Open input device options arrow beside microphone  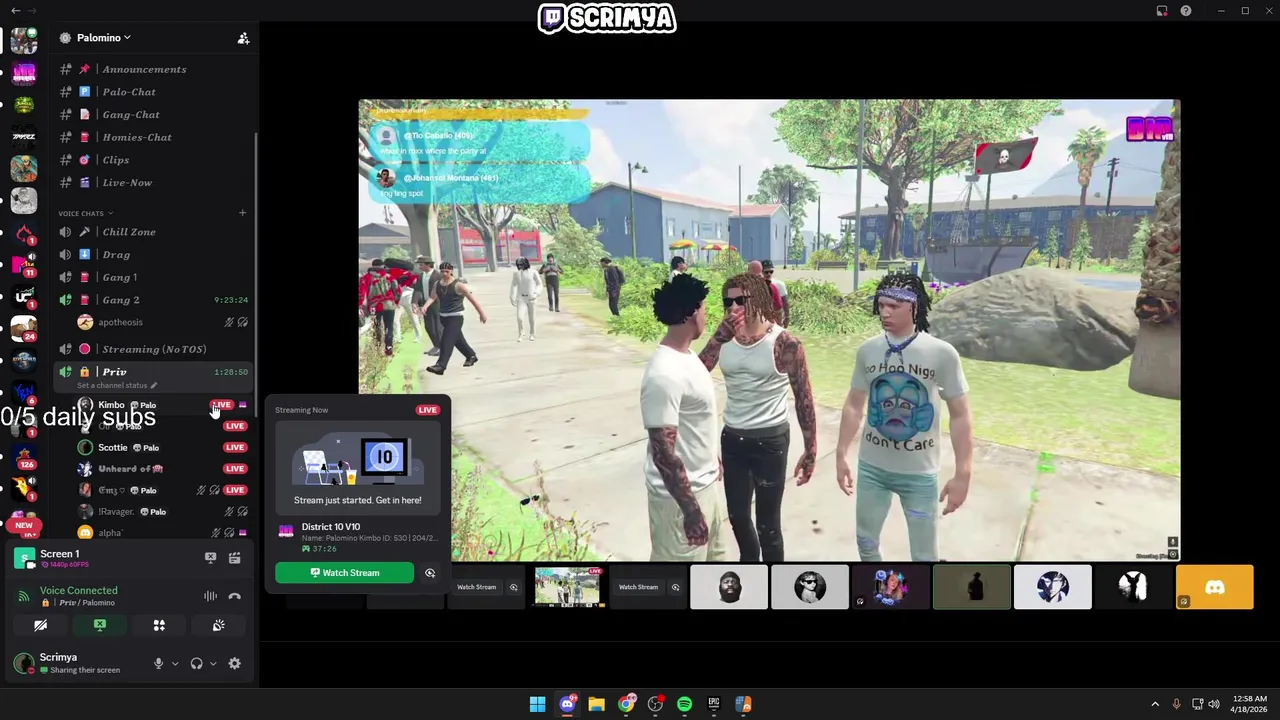coord(175,663)
